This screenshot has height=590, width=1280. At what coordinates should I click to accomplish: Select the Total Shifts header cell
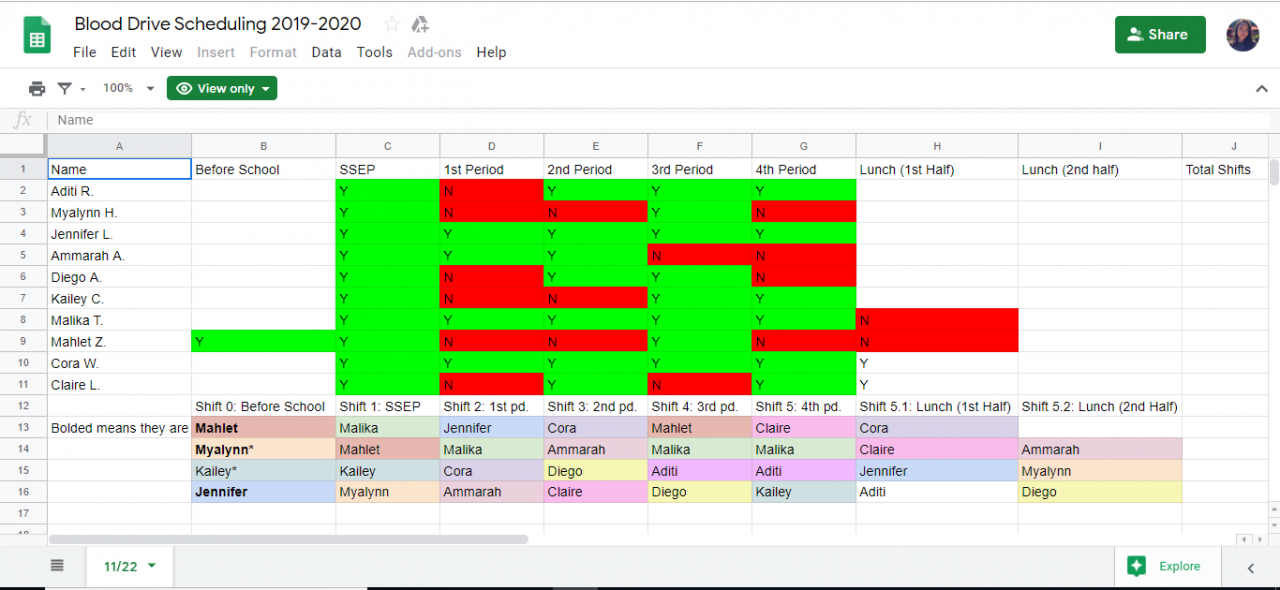(x=1226, y=169)
